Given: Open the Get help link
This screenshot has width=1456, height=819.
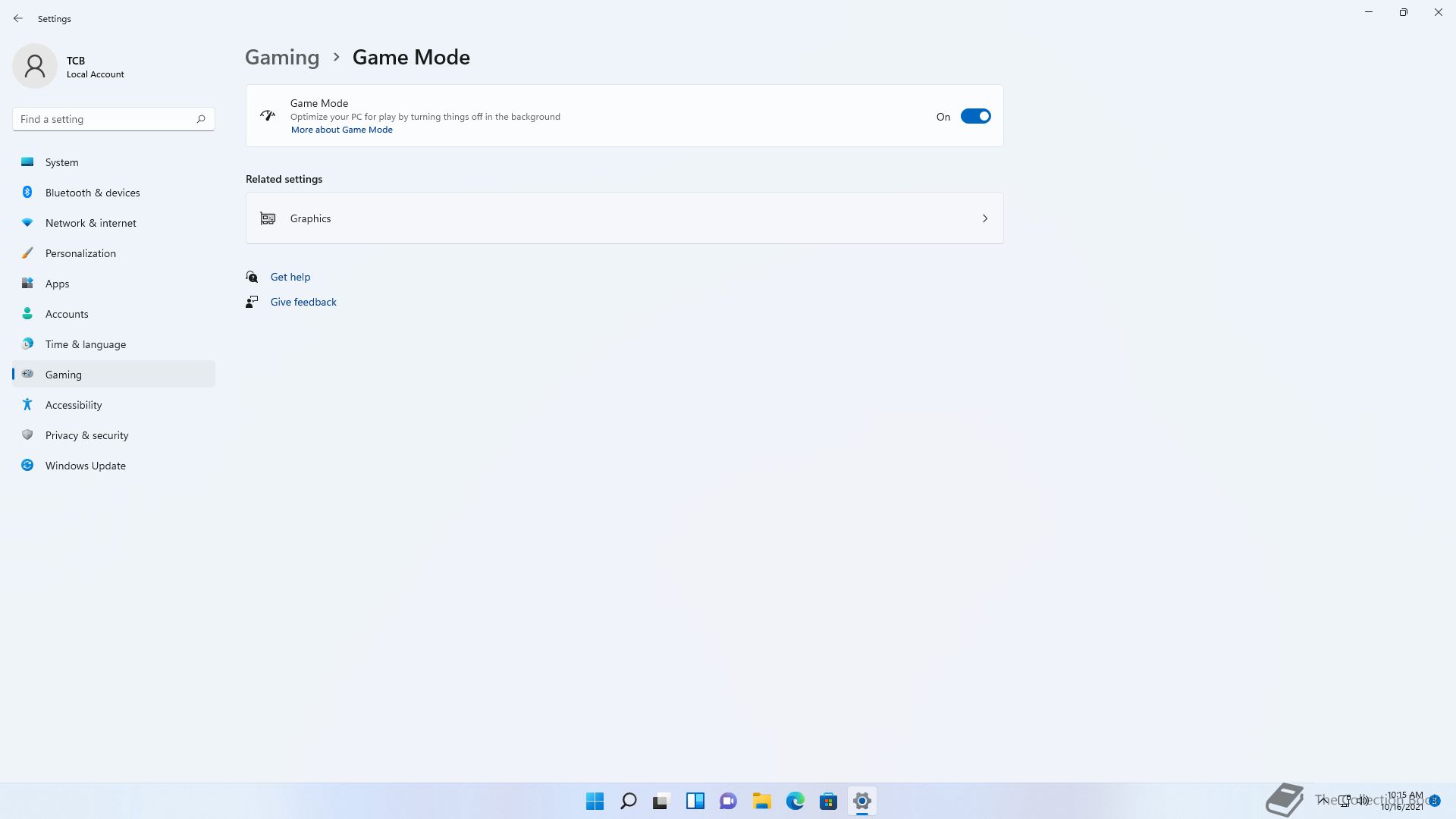Looking at the screenshot, I should click(x=290, y=277).
